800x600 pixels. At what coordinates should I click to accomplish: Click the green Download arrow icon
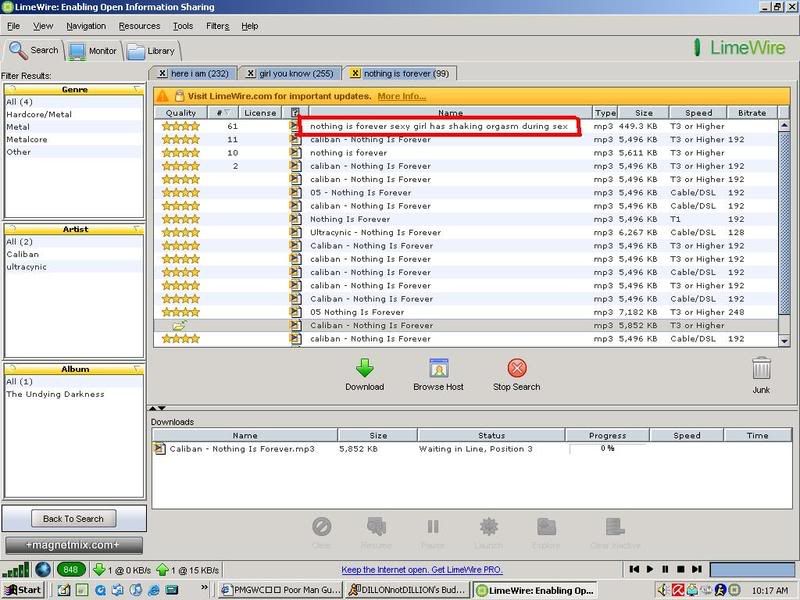(x=364, y=368)
